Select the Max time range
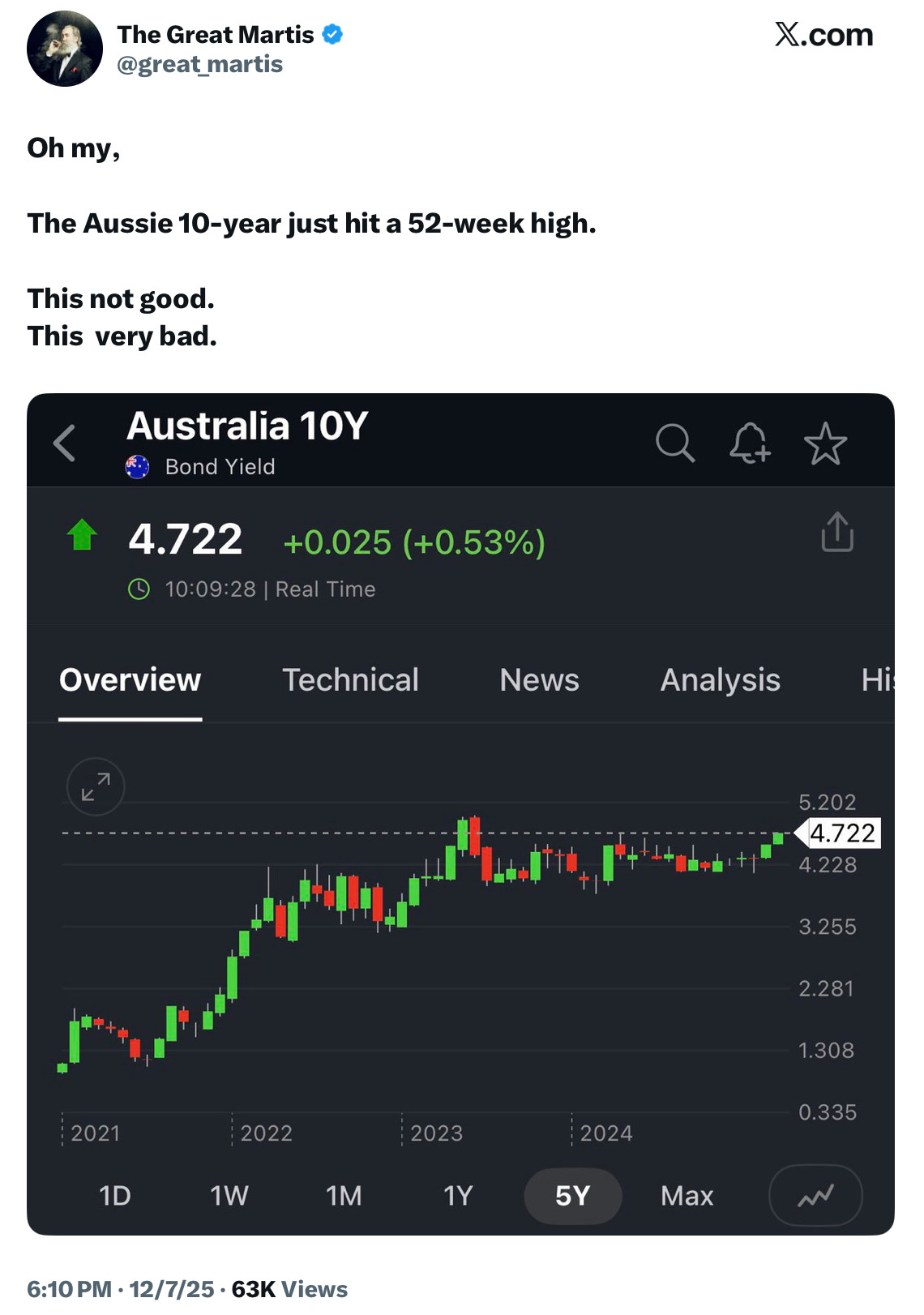924x1315 pixels. point(687,1196)
